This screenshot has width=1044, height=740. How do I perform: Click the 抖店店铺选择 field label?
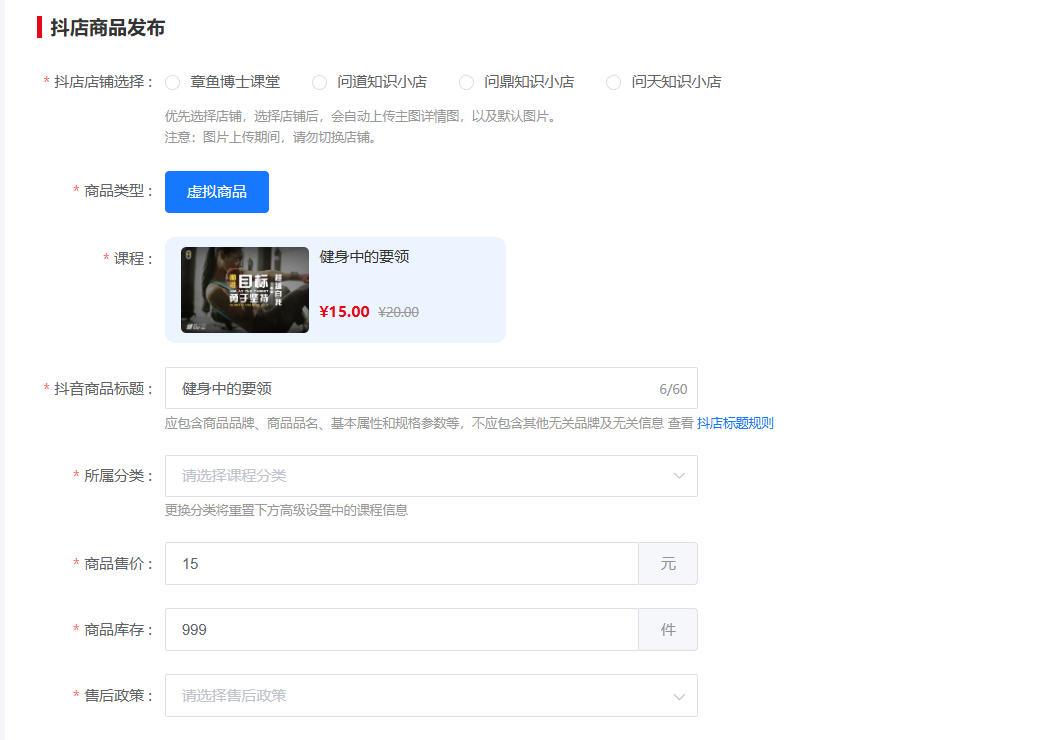point(104,82)
